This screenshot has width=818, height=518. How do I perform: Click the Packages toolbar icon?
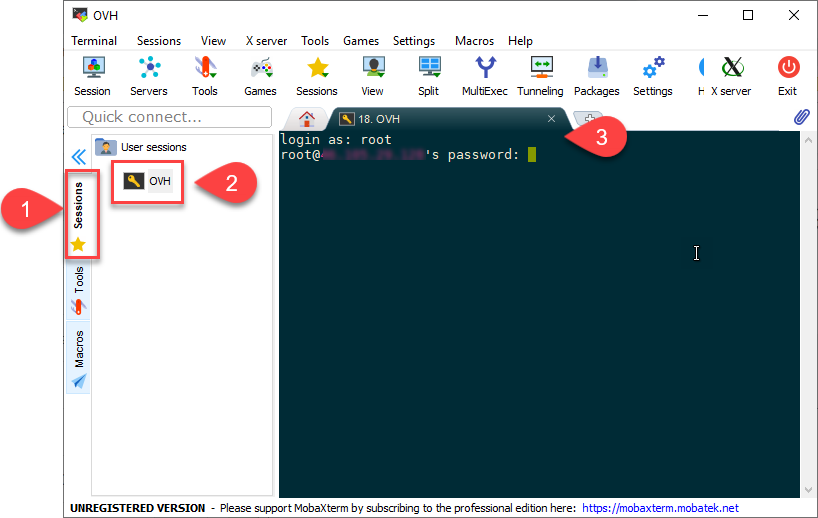coord(597,76)
